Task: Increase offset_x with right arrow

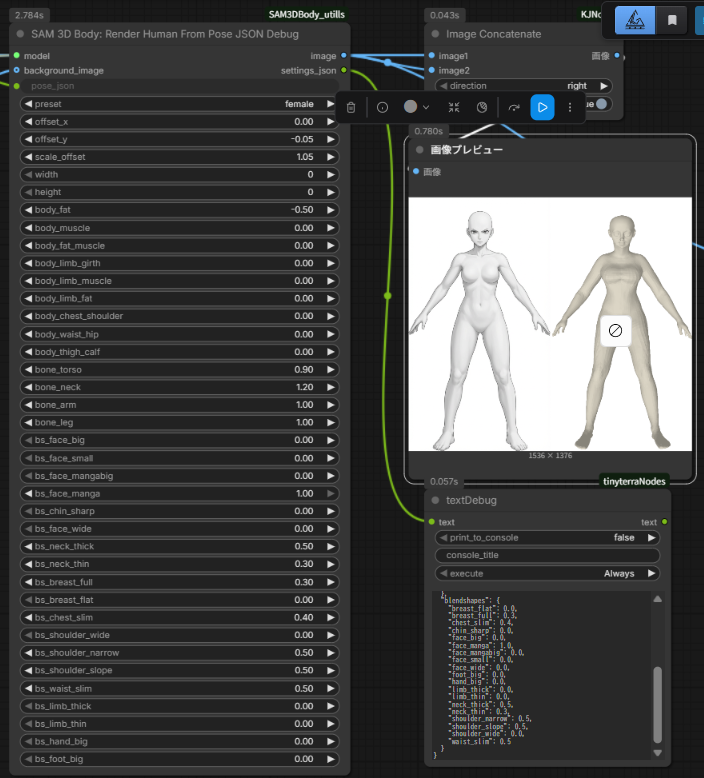Action: pos(330,122)
